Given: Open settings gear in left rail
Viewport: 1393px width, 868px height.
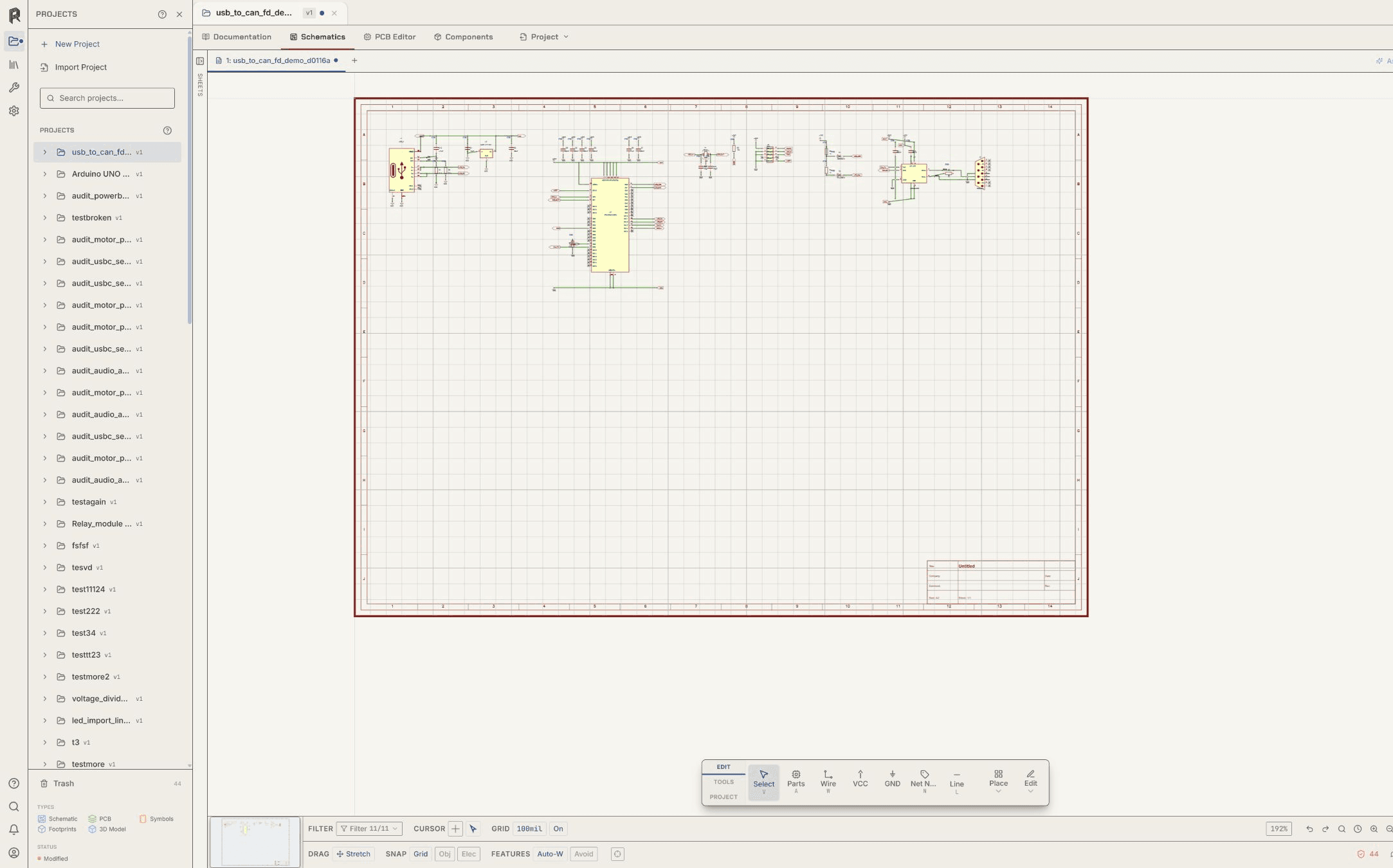Looking at the screenshot, I should point(14,111).
